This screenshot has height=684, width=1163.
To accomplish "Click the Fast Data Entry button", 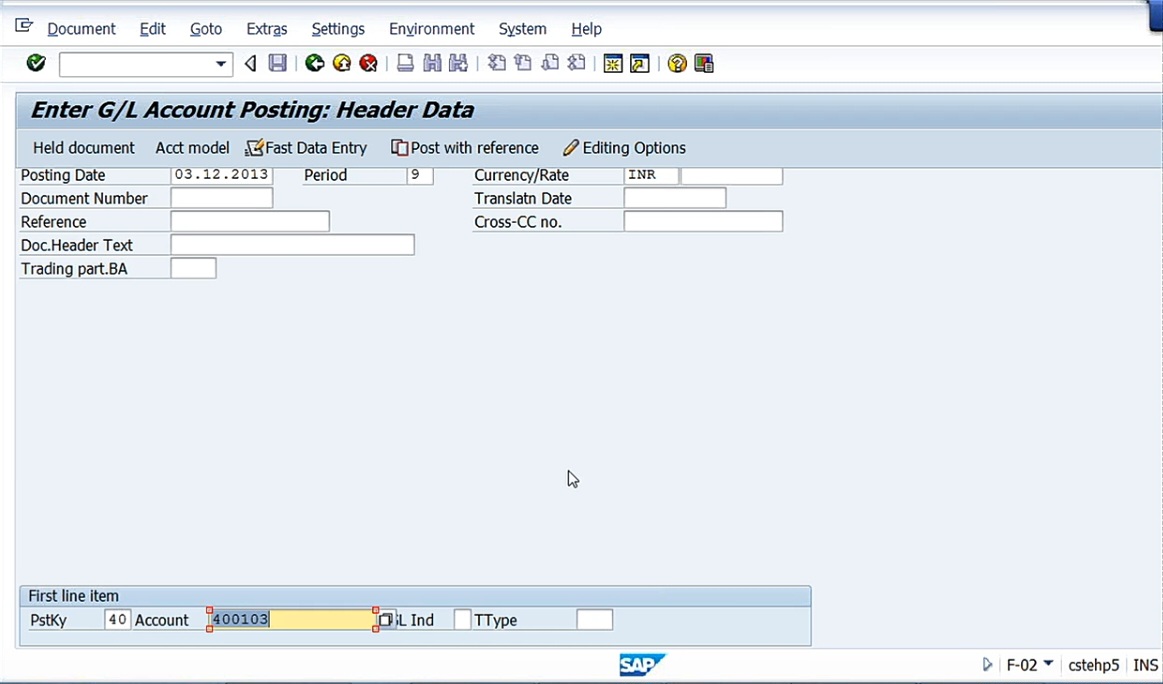I will pos(306,148).
